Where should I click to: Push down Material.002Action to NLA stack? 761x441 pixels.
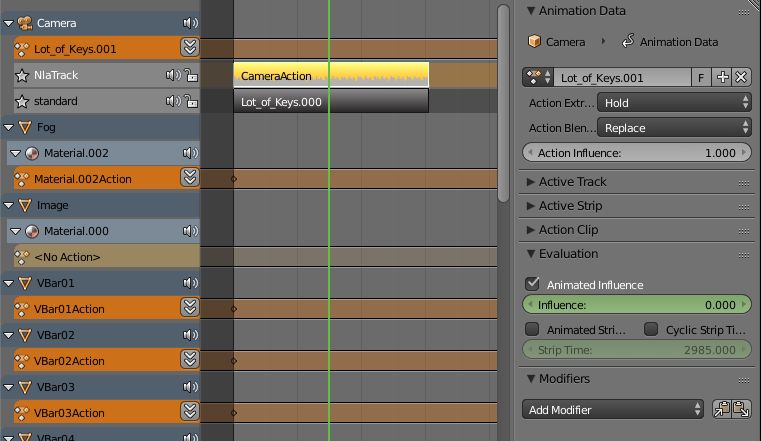190,178
